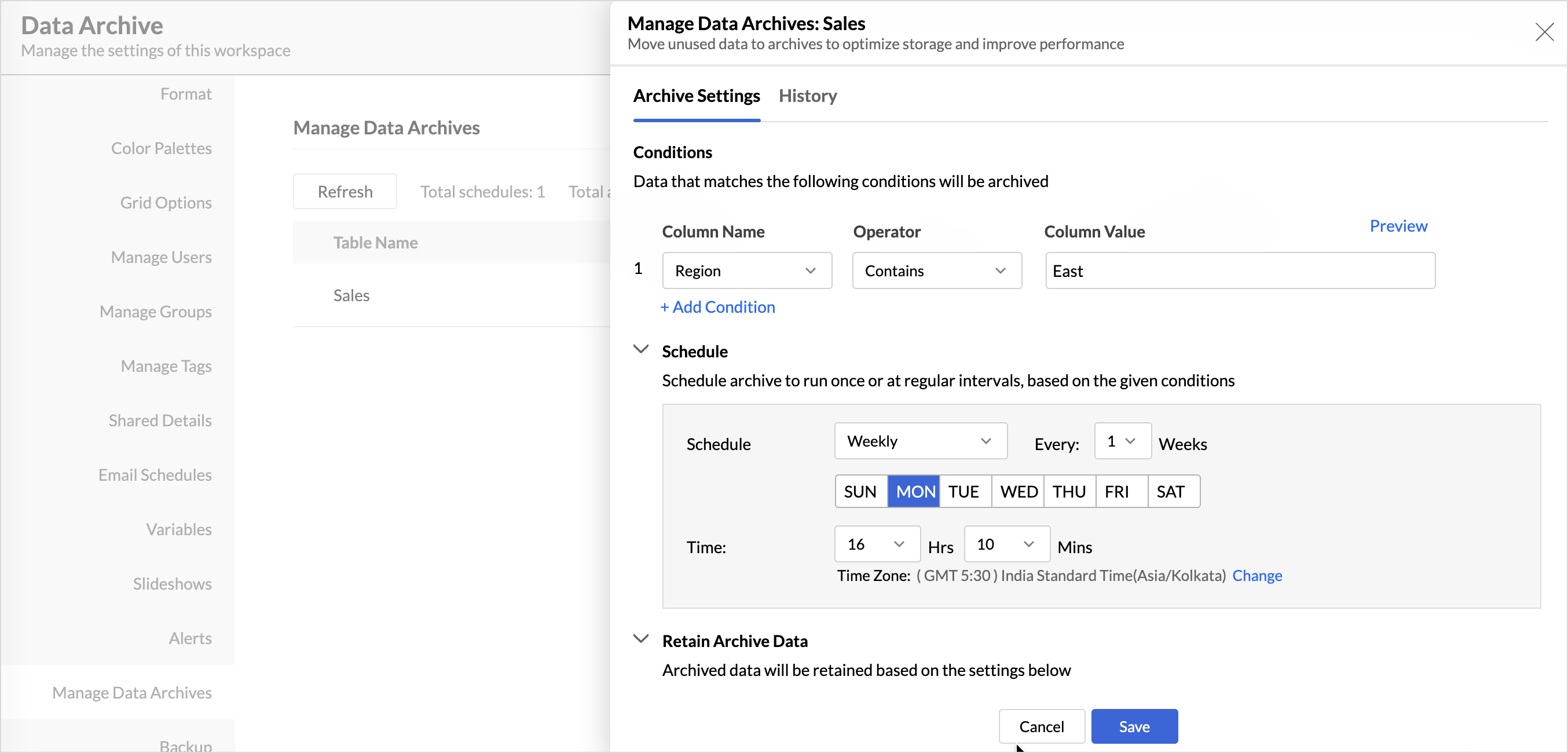The image size is (1568, 753).
Task: Open the Region column name dropdown
Action: point(746,271)
